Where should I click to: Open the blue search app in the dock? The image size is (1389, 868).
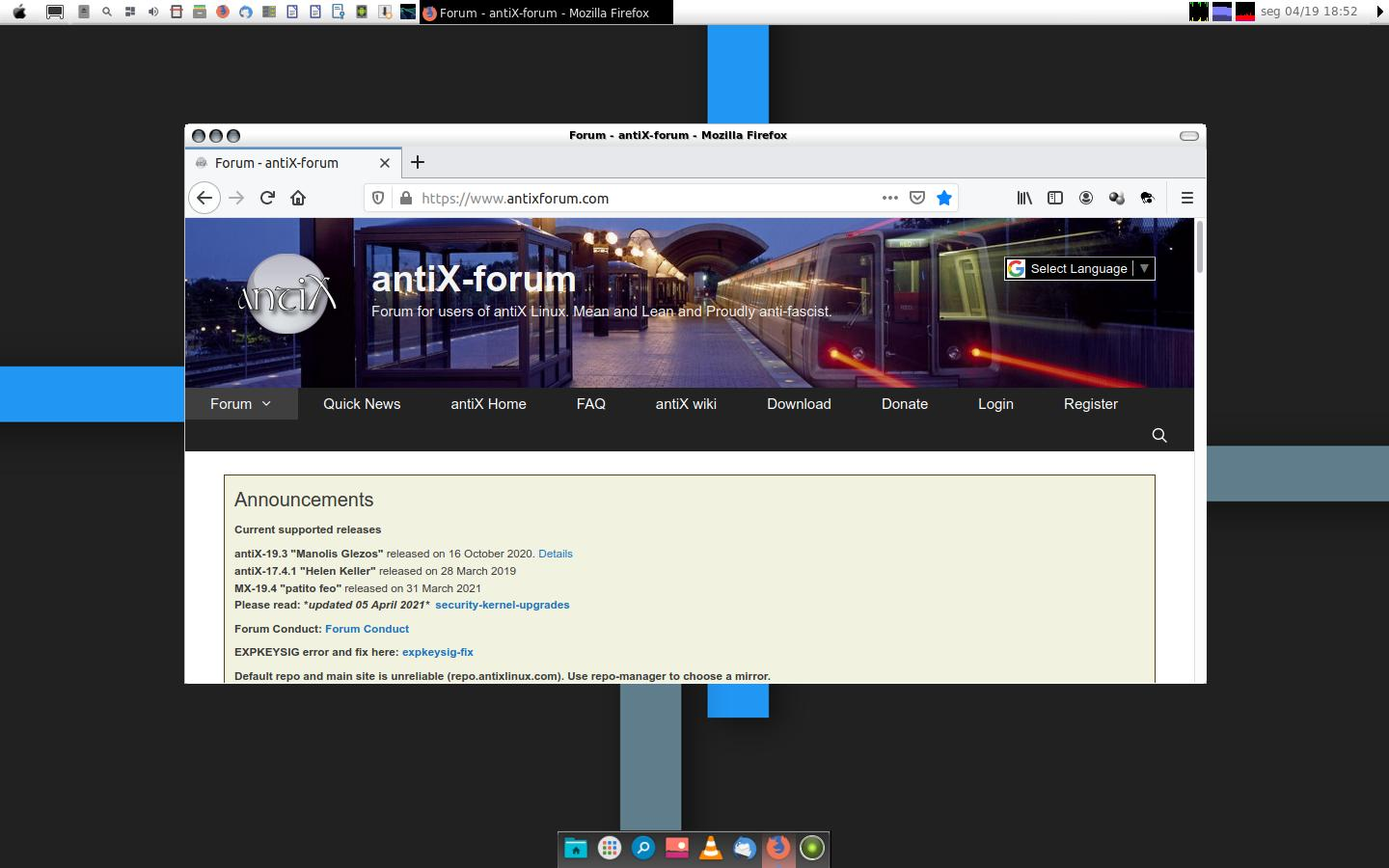(643, 848)
